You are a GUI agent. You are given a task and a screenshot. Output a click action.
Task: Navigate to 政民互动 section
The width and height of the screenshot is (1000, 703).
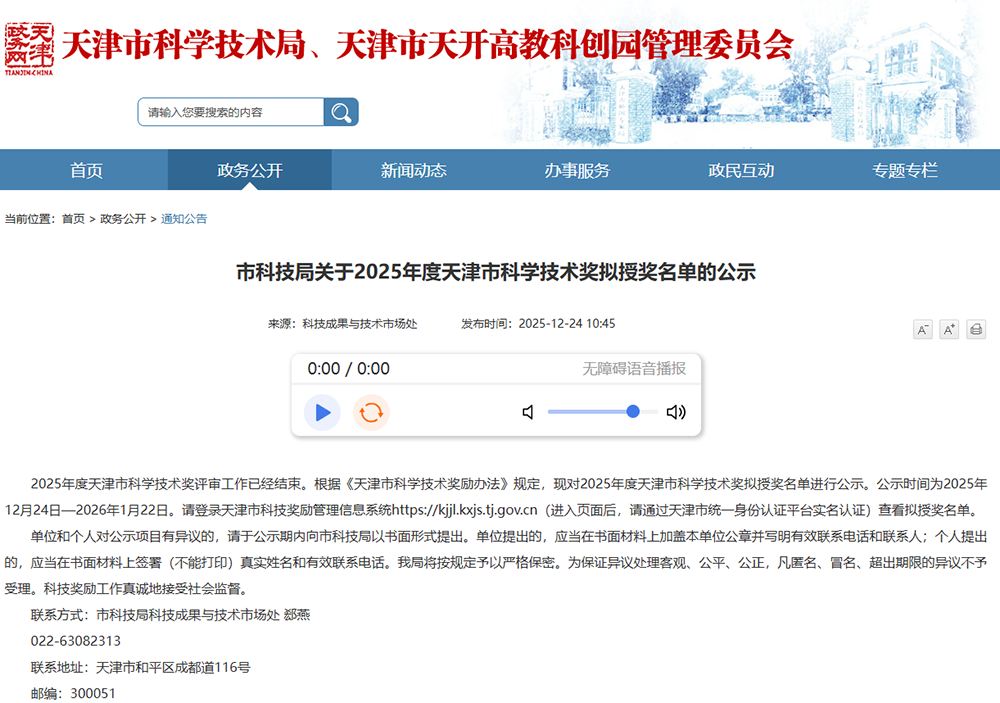(741, 170)
